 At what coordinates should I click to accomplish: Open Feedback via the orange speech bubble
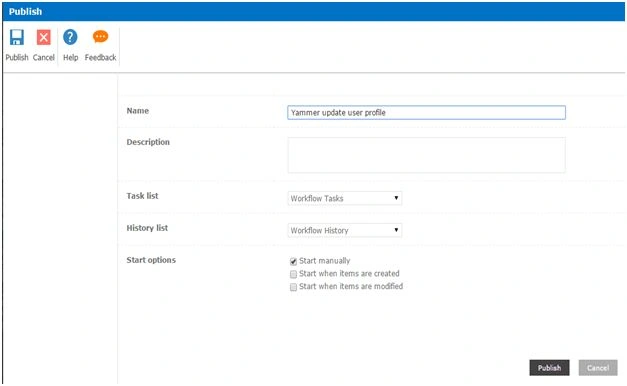point(100,37)
